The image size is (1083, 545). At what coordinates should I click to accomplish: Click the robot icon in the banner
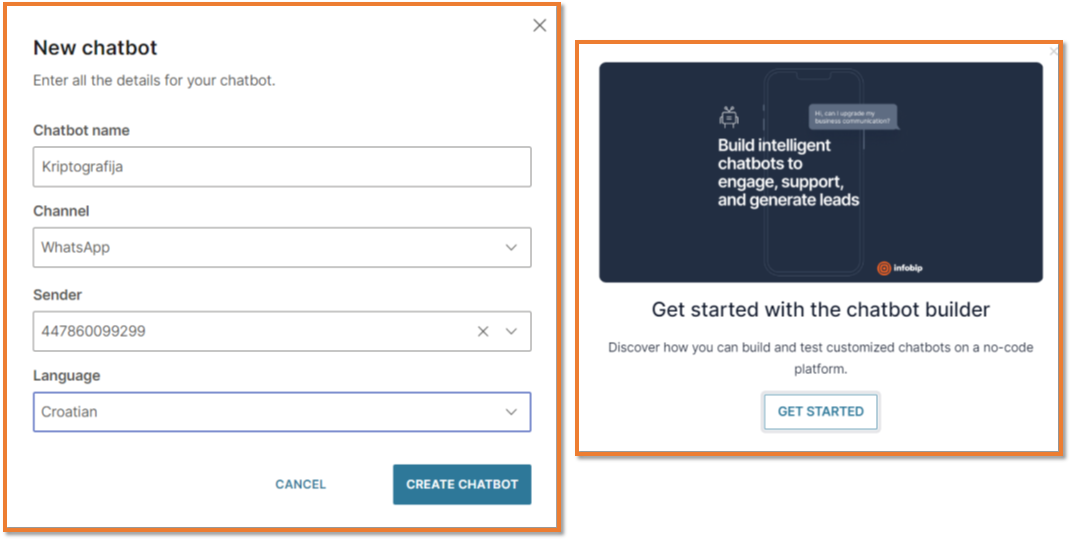[x=729, y=118]
